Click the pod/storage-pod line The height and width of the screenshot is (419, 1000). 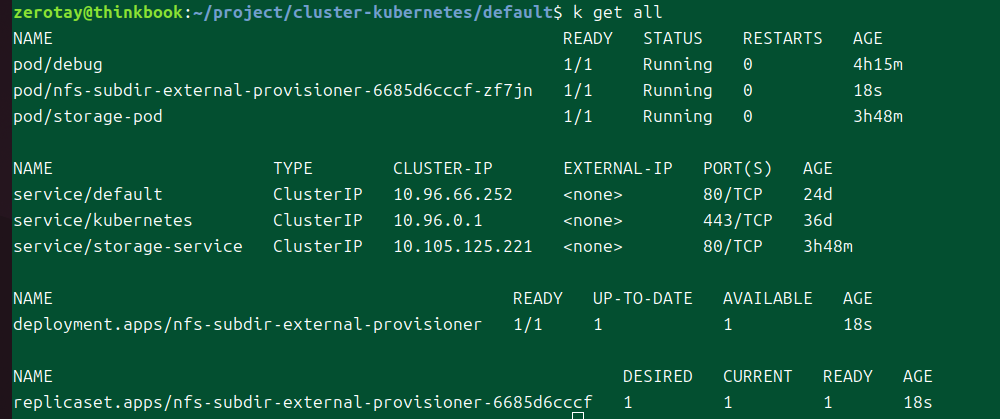point(88,116)
